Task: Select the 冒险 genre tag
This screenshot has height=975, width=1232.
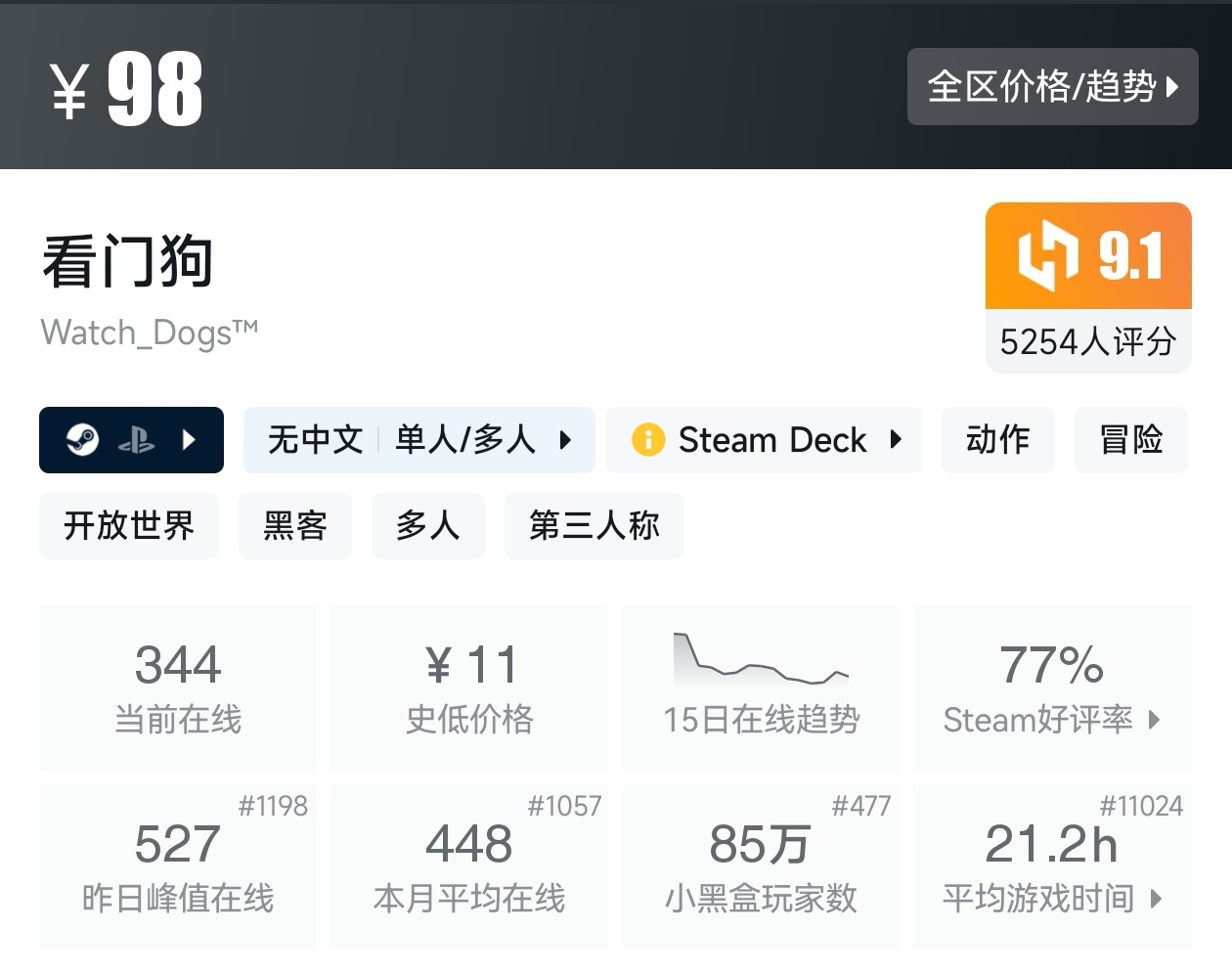Action: pos(1131,440)
